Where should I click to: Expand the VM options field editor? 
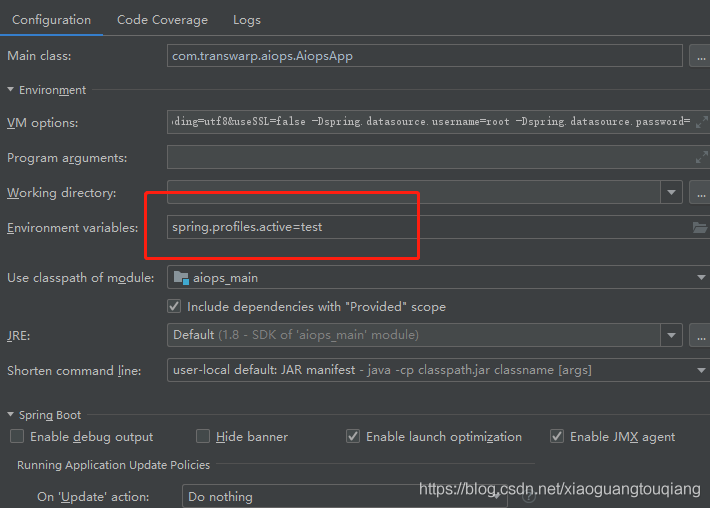pos(701,122)
